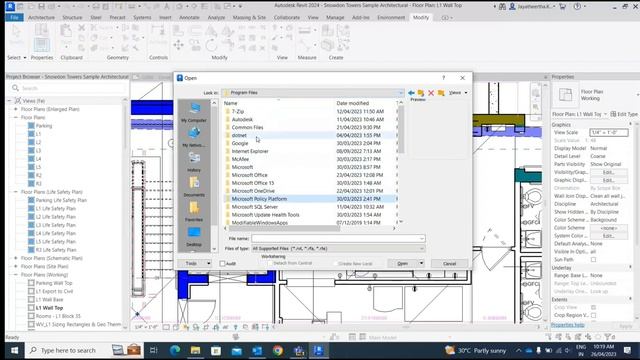This screenshot has height=360, width=640.
Task: Open My Network places shortcut
Action: tap(194, 137)
